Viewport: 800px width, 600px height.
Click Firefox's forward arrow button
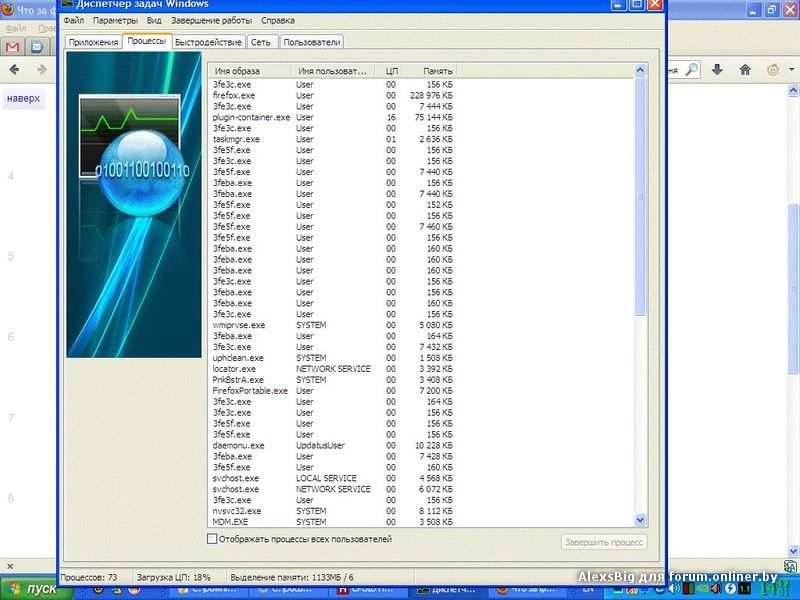pos(42,69)
